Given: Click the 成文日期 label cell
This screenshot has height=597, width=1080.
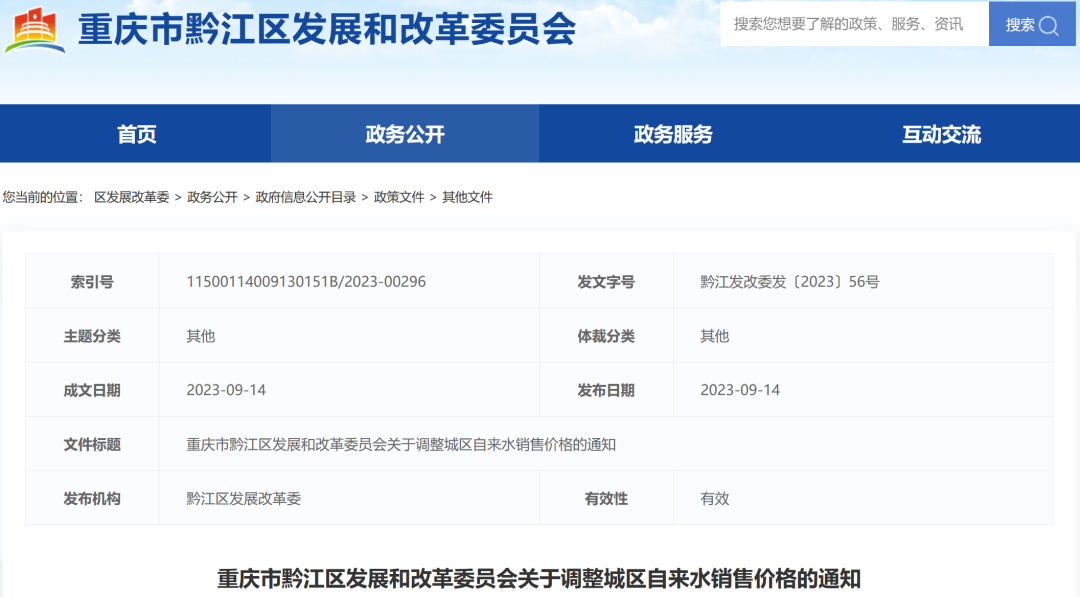Looking at the screenshot, I should [92, 390].
